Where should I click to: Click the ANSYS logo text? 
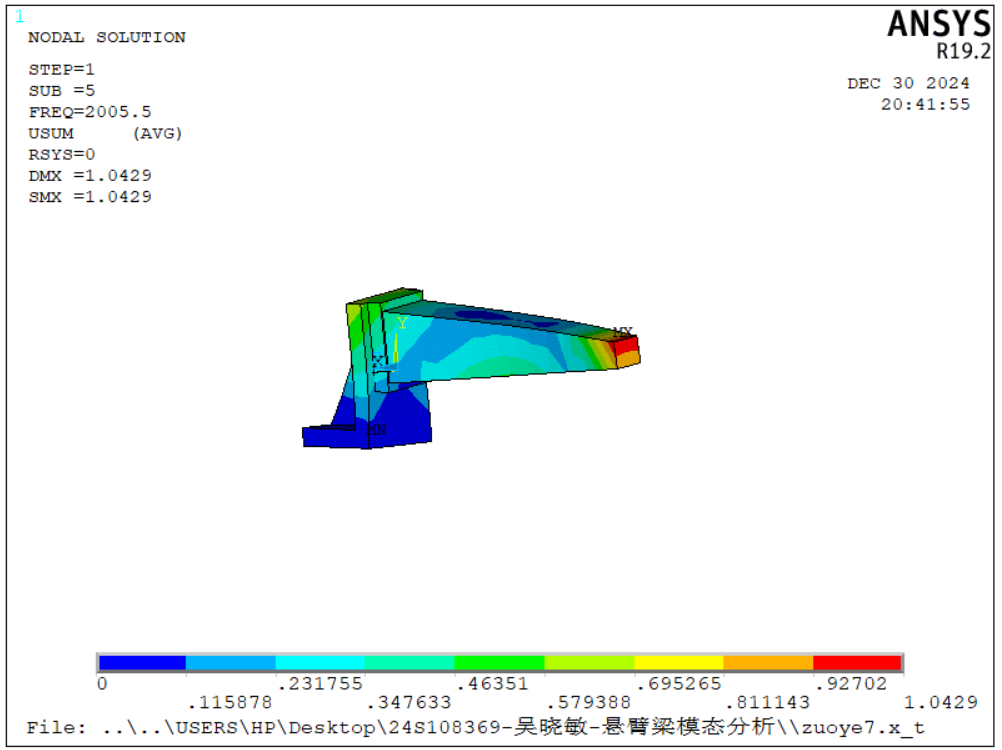tap(939, 24)
